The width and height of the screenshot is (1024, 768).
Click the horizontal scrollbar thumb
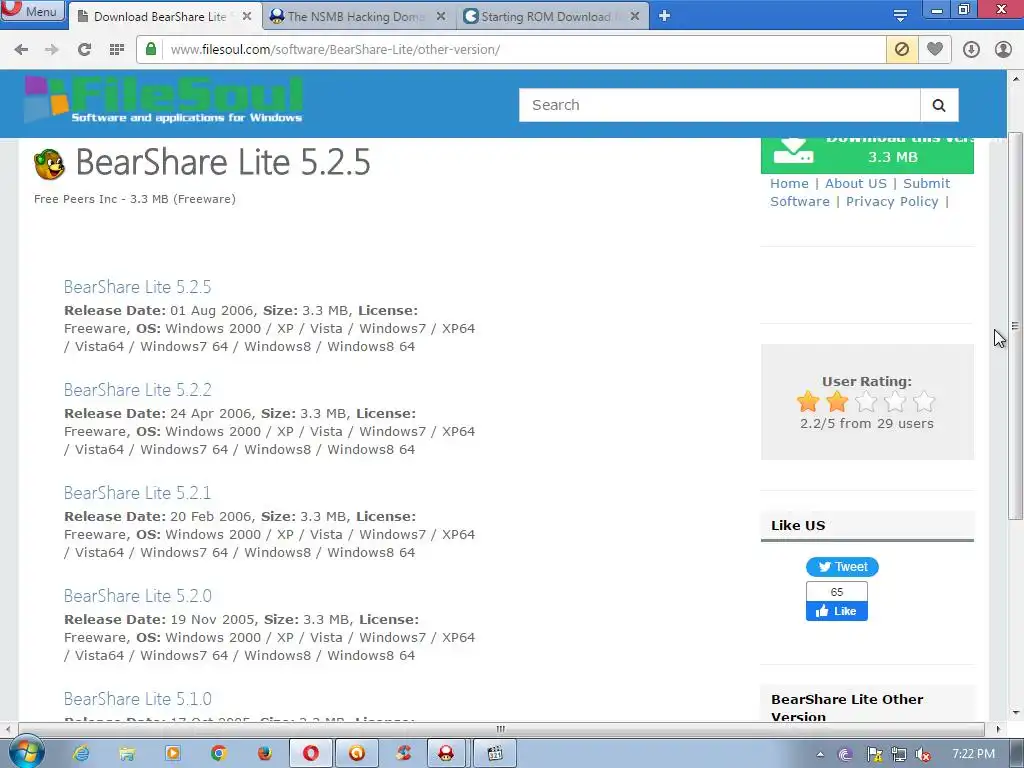coord(501,729)
